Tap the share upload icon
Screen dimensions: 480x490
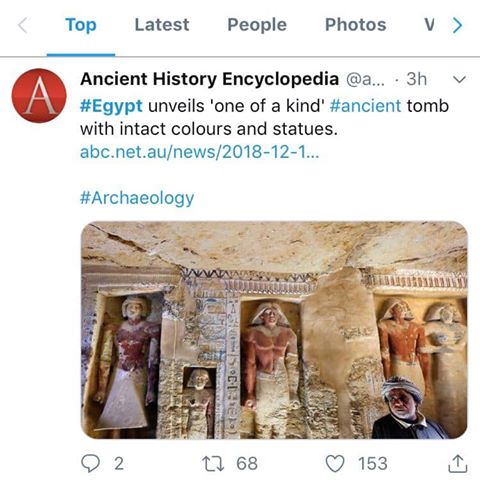click(458, 464)
